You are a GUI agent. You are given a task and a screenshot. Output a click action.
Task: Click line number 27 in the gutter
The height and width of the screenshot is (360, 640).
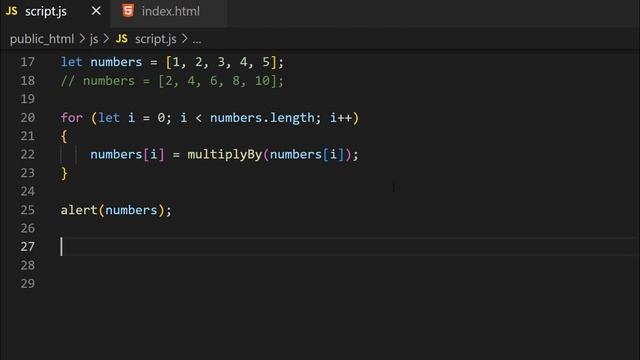[27, 247]
